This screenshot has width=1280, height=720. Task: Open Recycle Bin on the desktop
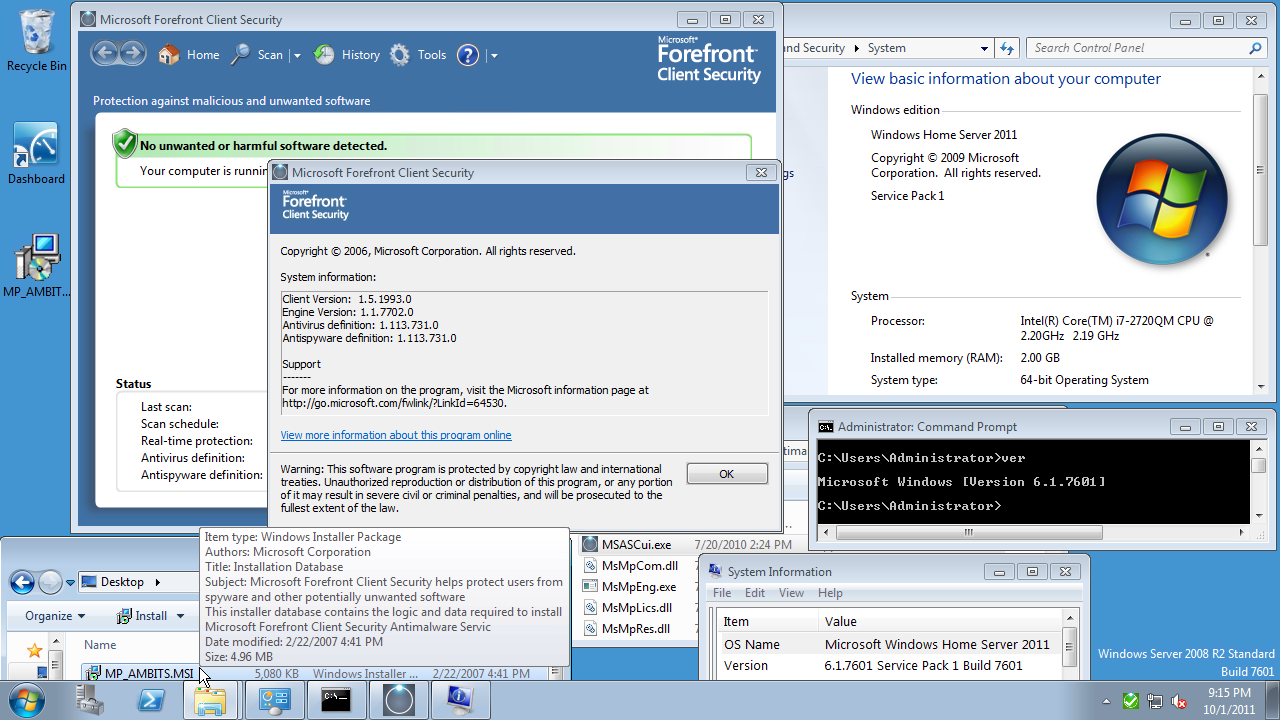click(x=37, y=40)
